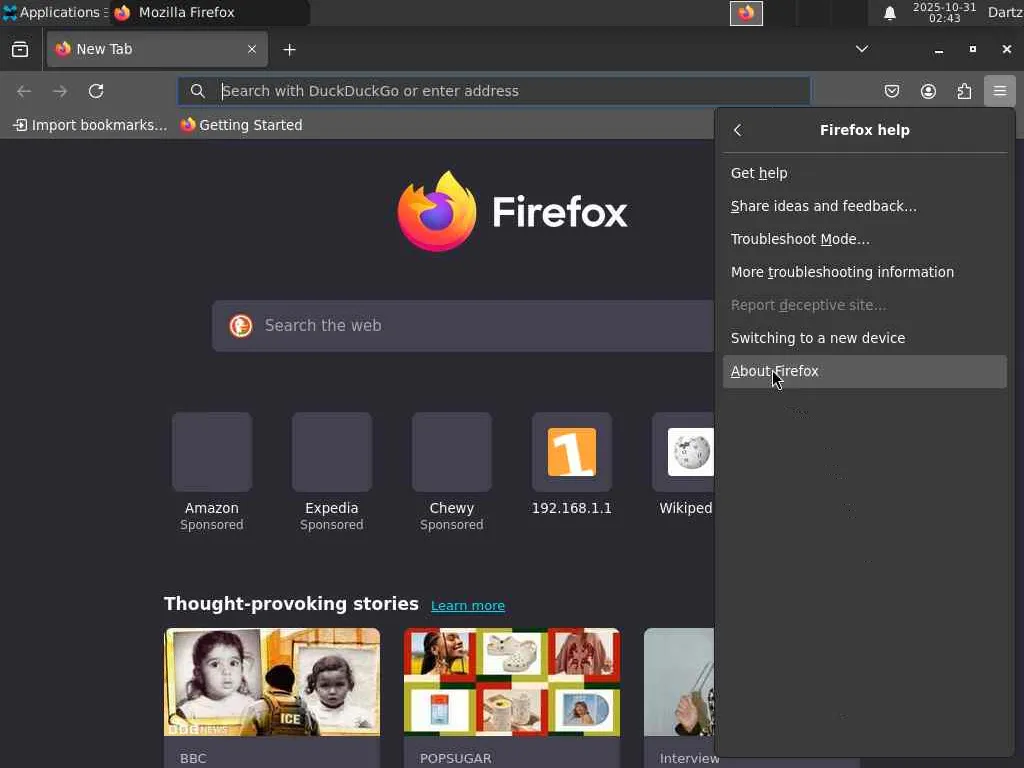Click the Learn more link
The image size is (1024, 768).
[468, 606]
